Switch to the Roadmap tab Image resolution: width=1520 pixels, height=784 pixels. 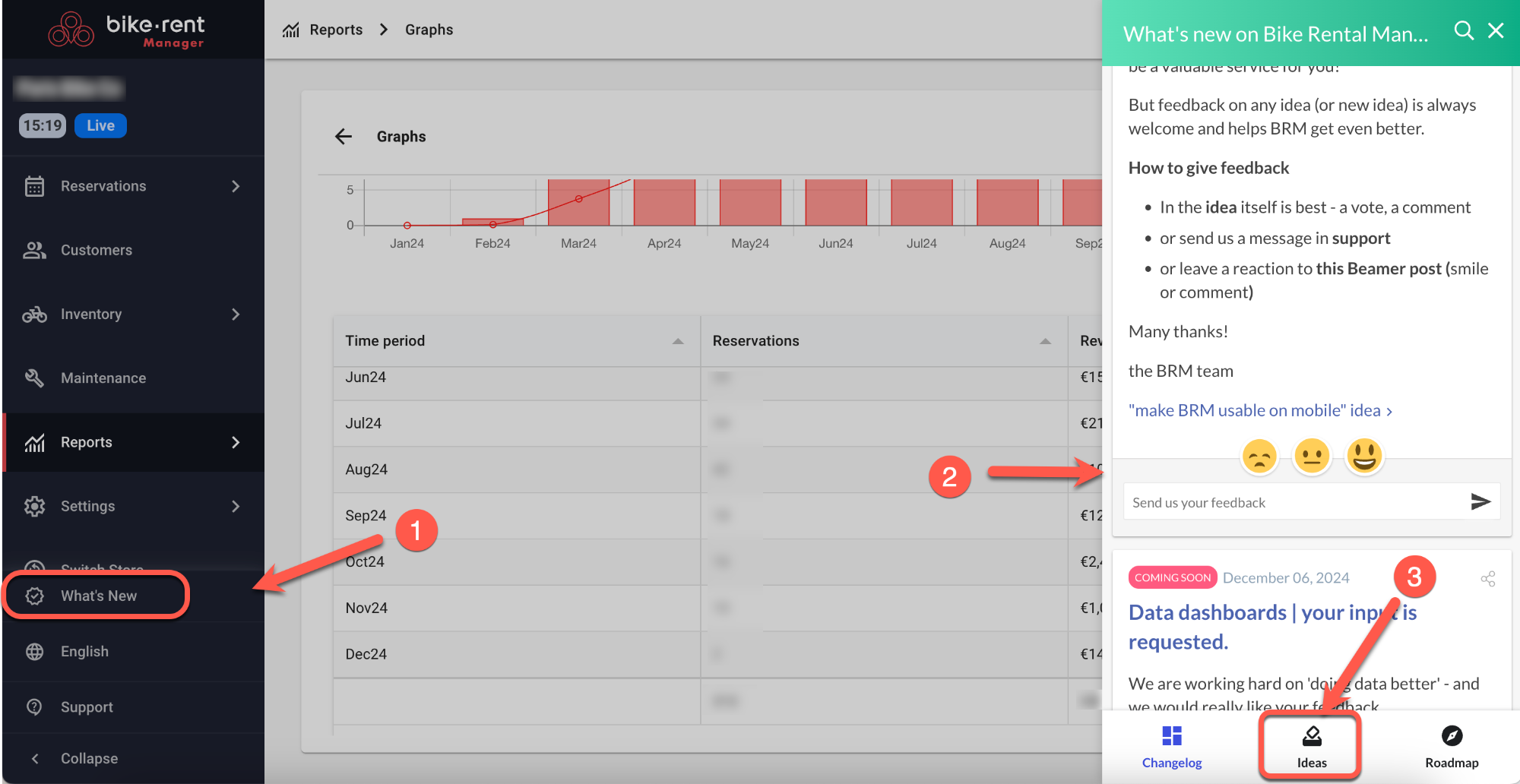point(1451,747)
